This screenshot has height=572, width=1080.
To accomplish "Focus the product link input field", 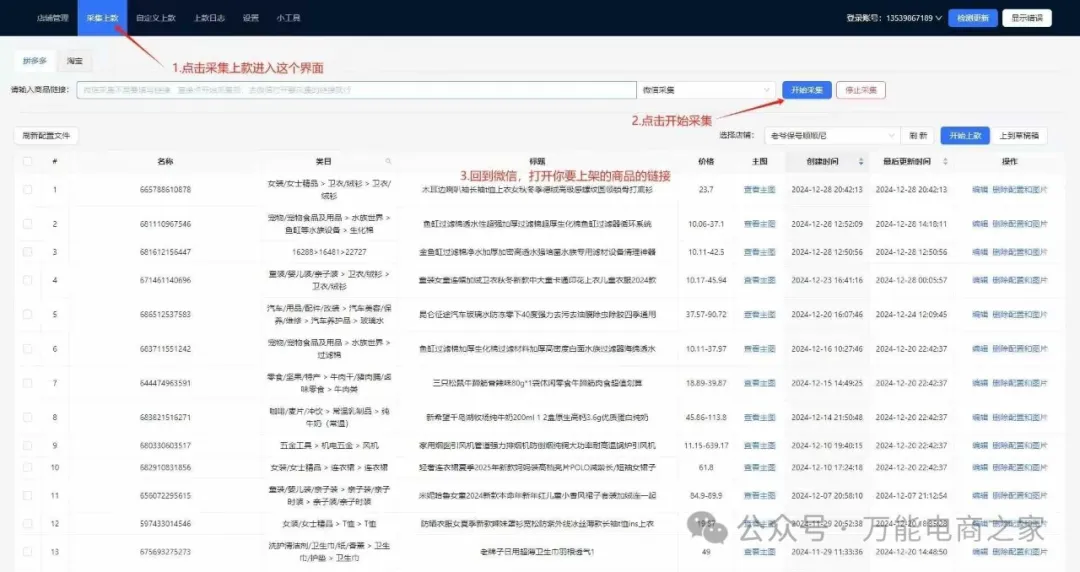I will 356,90.
